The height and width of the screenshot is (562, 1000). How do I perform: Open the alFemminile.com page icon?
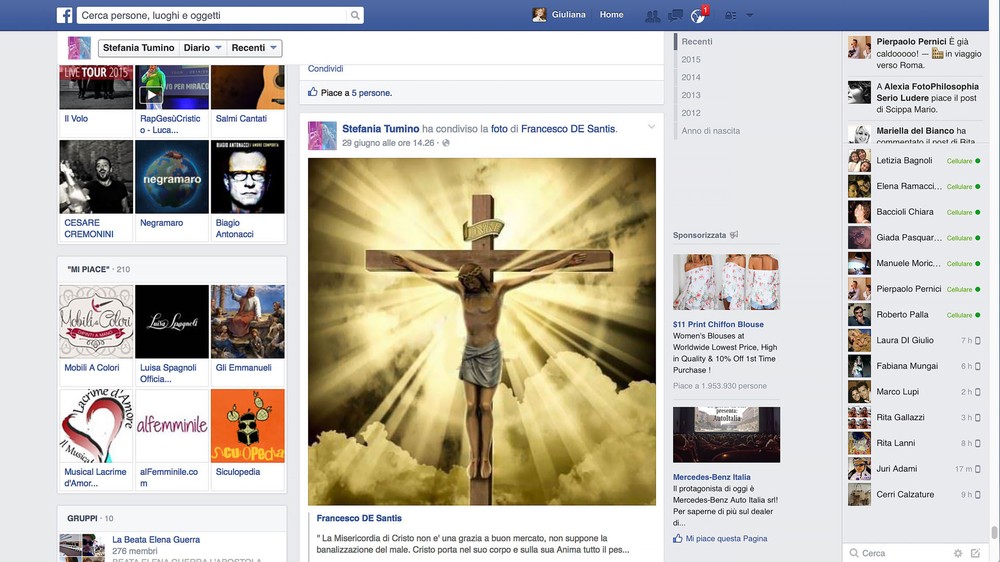(172, 426)
